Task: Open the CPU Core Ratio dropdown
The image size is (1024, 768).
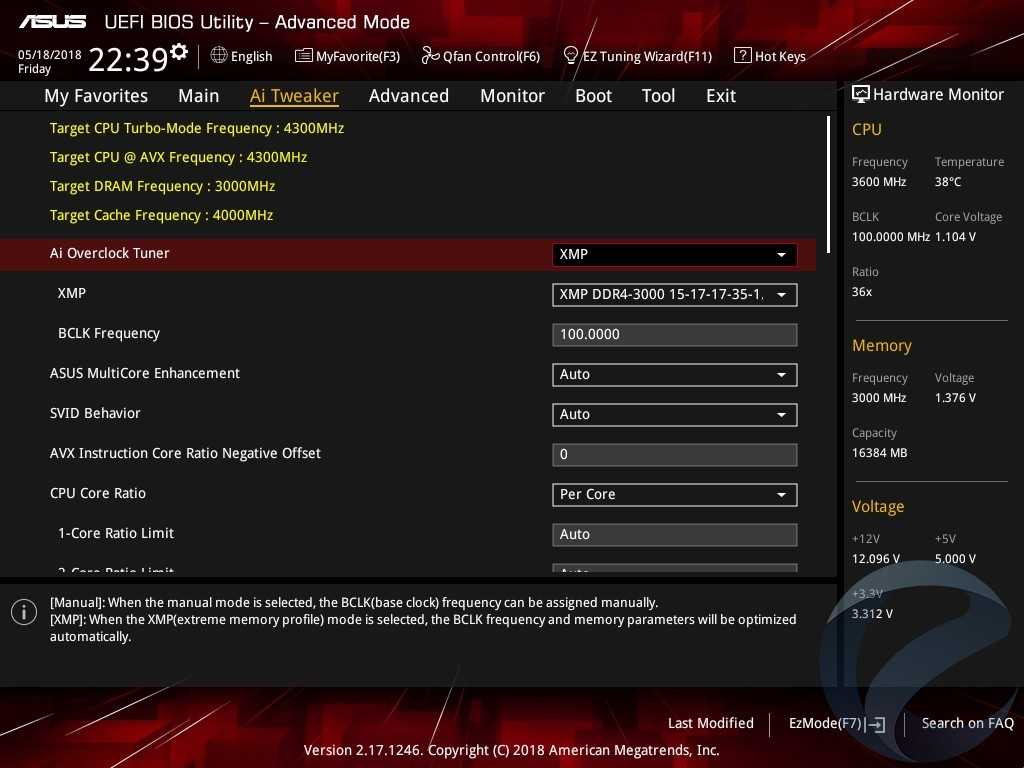Action: (674, 494)
